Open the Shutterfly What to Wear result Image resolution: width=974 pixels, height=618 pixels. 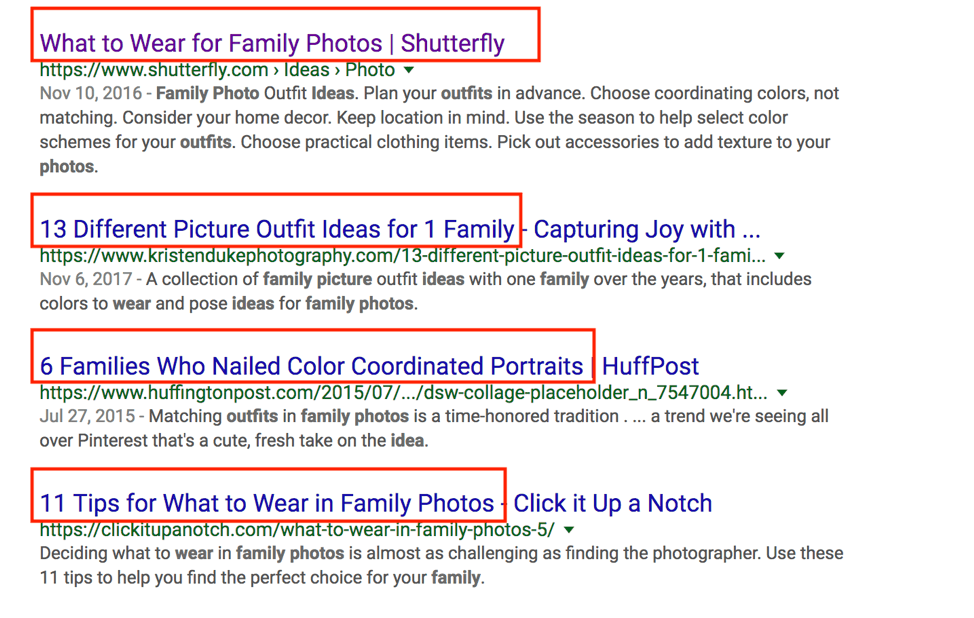(x=272, y=43)
